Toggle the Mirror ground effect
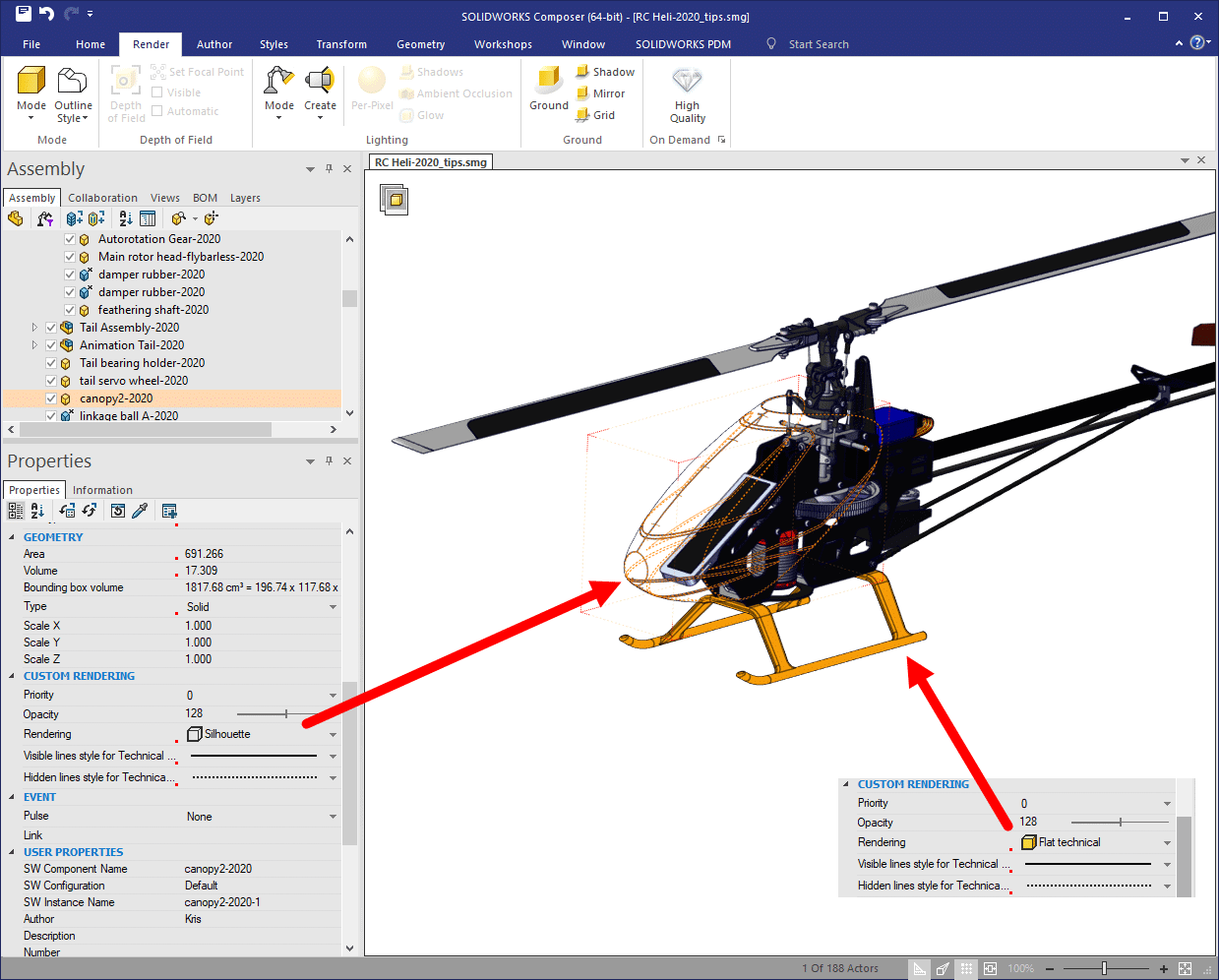The width and height of the screenshot is (1219, 980). point(600,93)
